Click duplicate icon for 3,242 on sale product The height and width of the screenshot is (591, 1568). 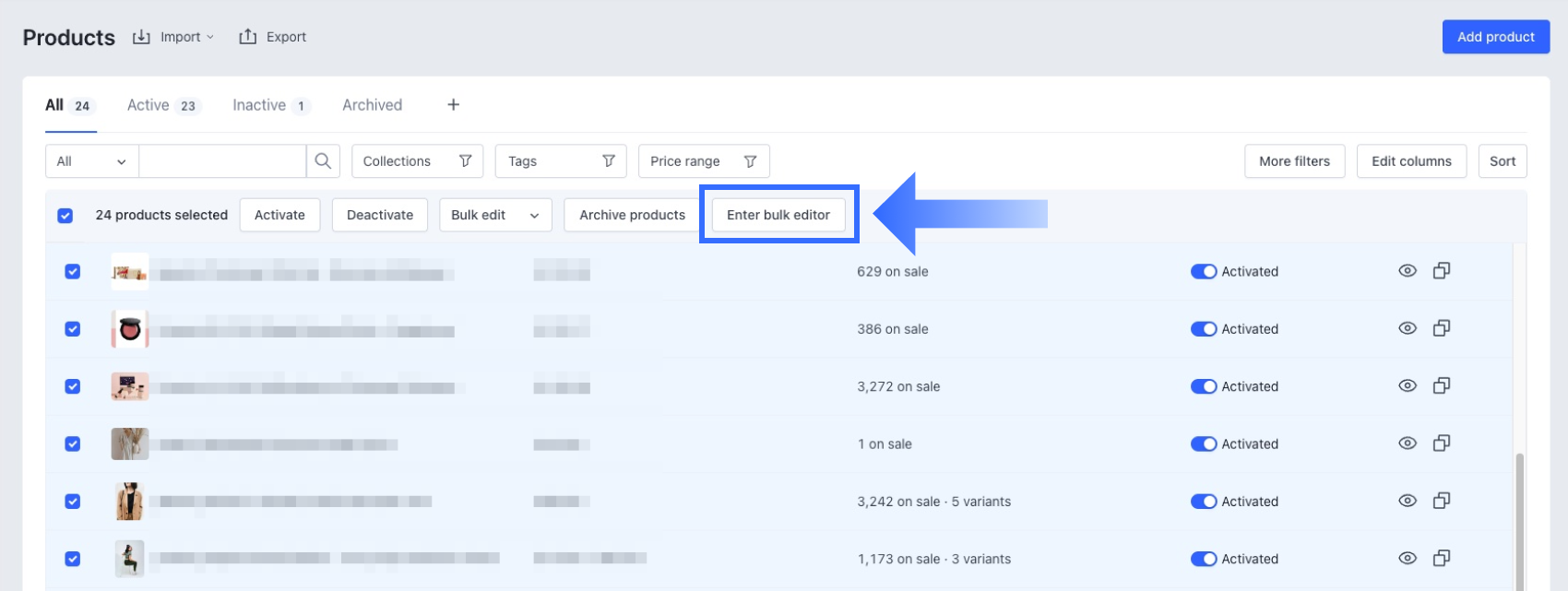tap(1441, 501)
